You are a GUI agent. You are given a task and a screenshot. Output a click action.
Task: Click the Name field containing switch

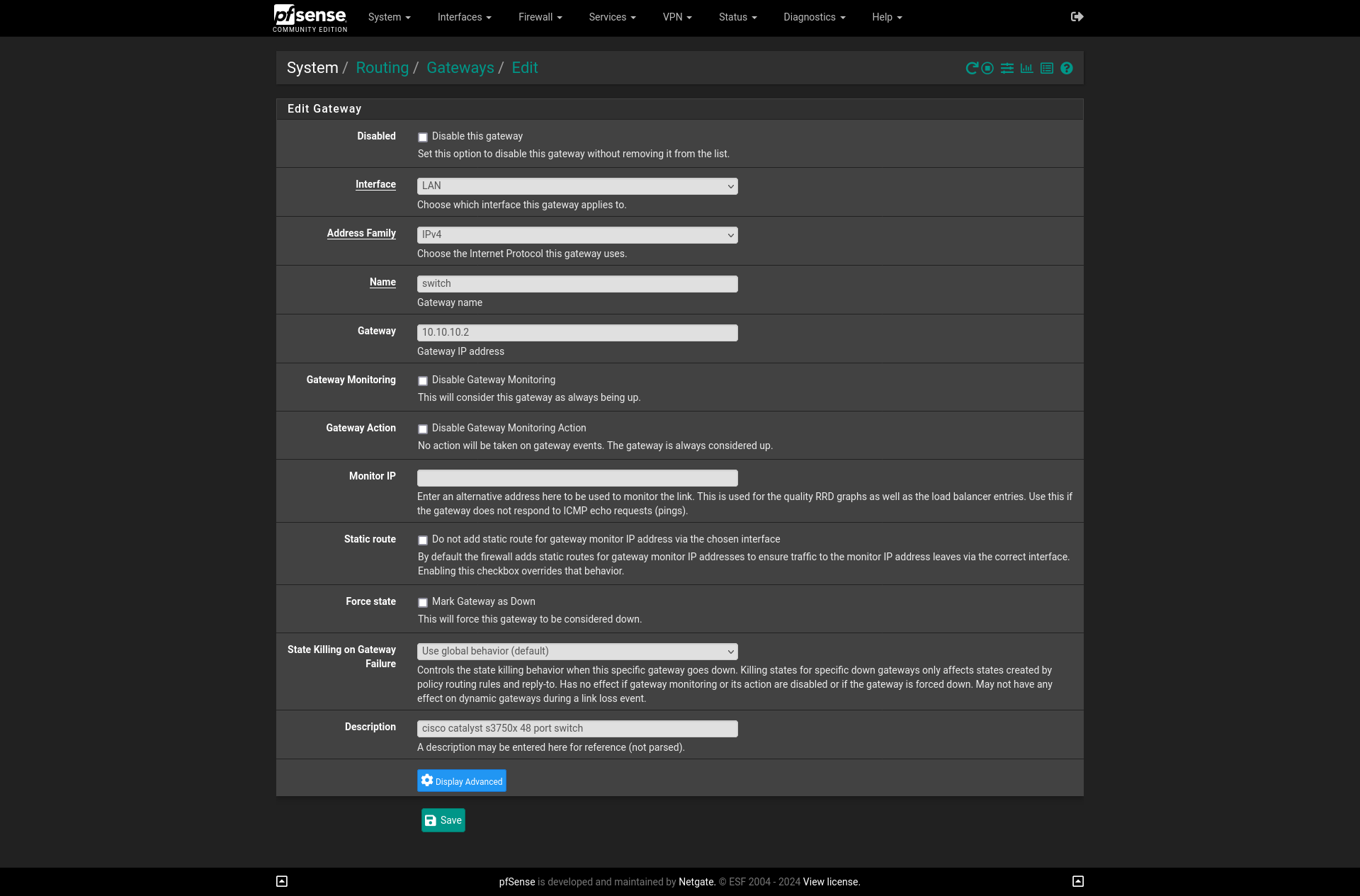pos(577,284)
